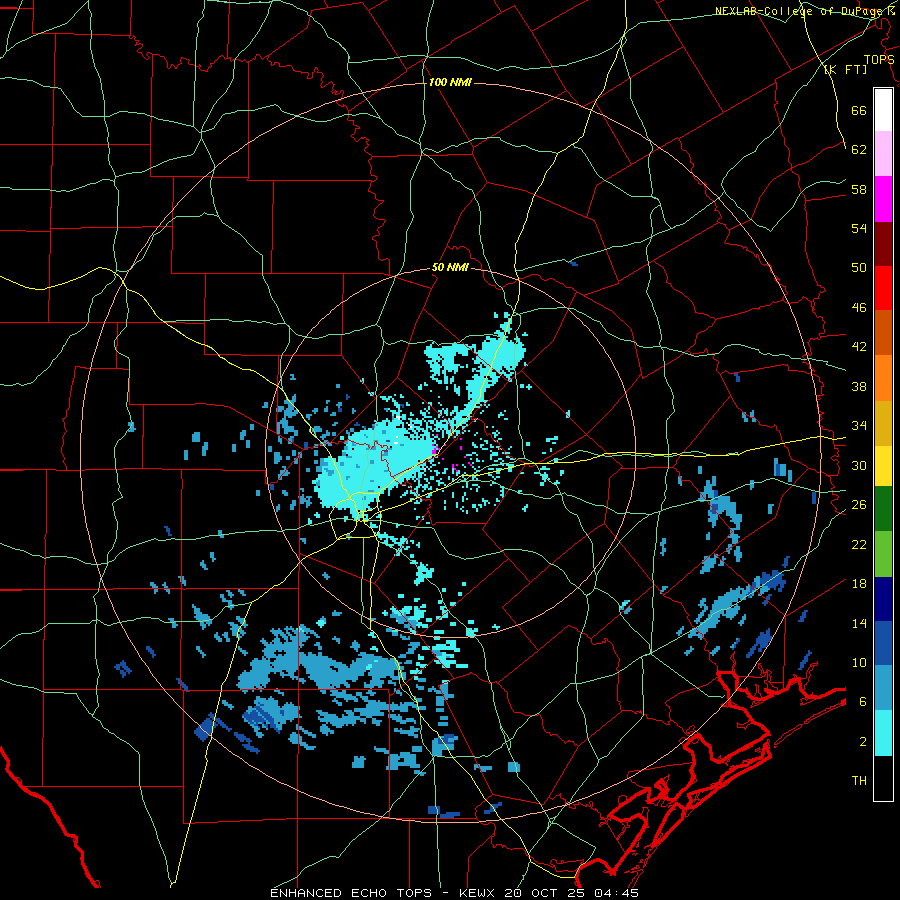The image size is (900, 900).
Task: Select the dark red legend swatch
Action: 883,244
